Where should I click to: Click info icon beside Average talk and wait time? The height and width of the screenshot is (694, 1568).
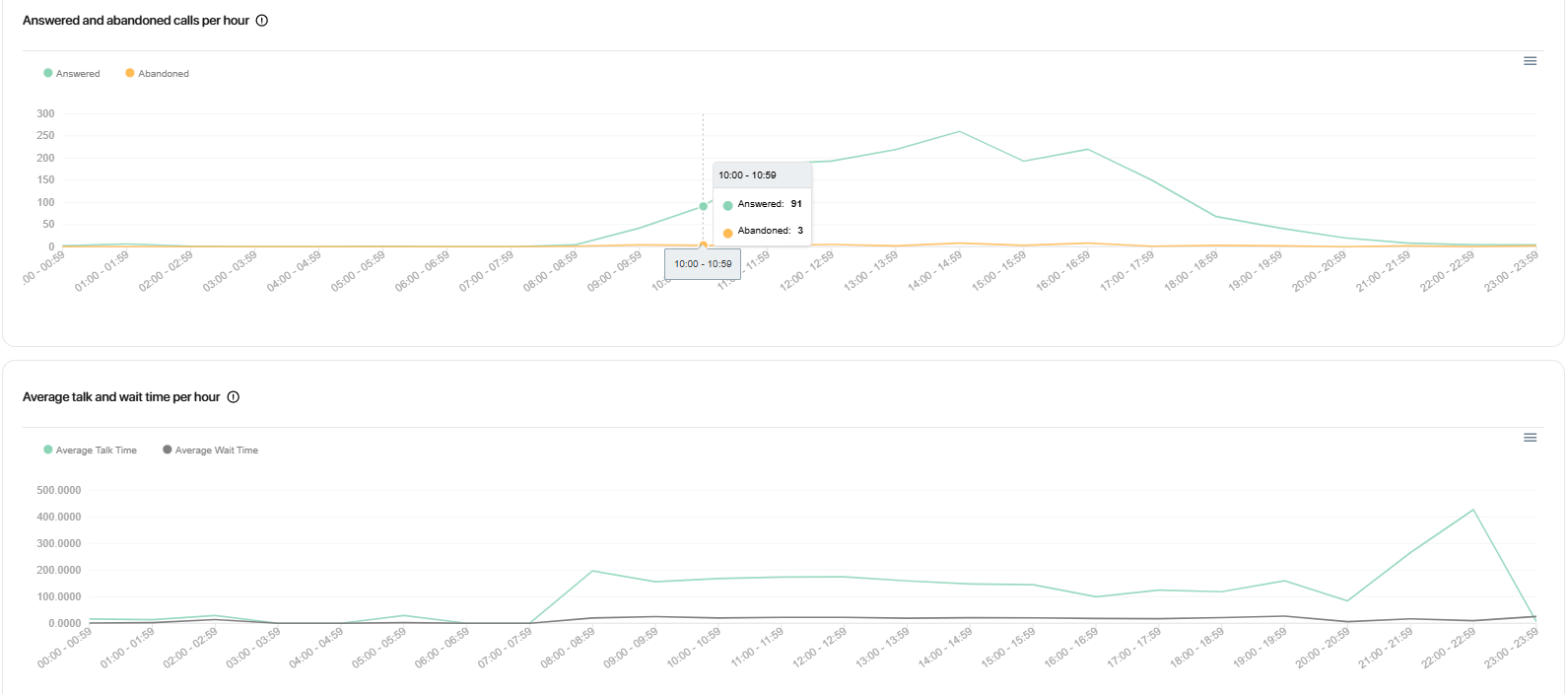tap(234, 397)
